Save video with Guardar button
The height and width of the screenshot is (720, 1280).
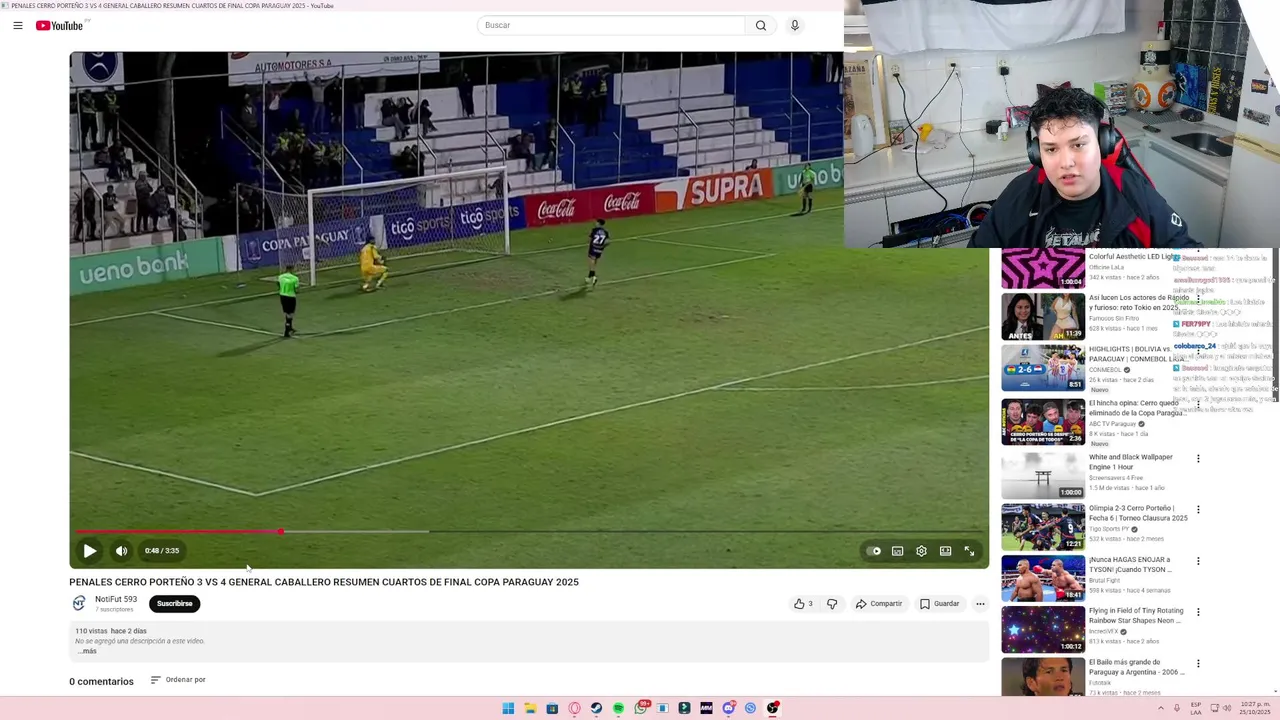tap(940, 604)
